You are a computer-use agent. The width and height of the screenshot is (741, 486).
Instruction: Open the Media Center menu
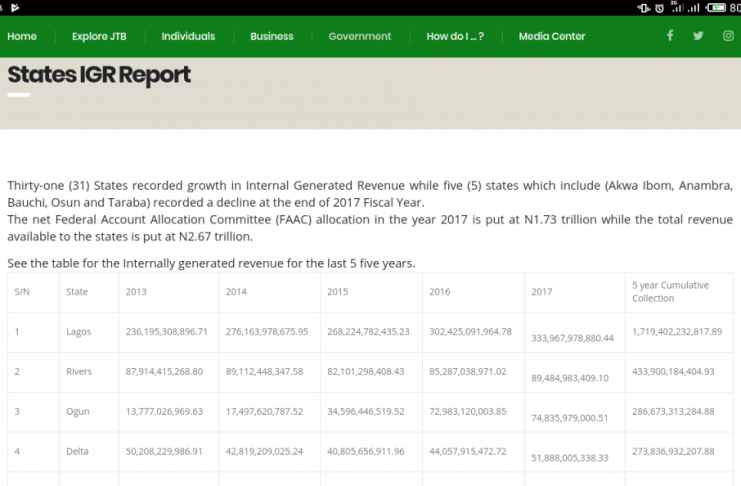click(x=552, y=36)
